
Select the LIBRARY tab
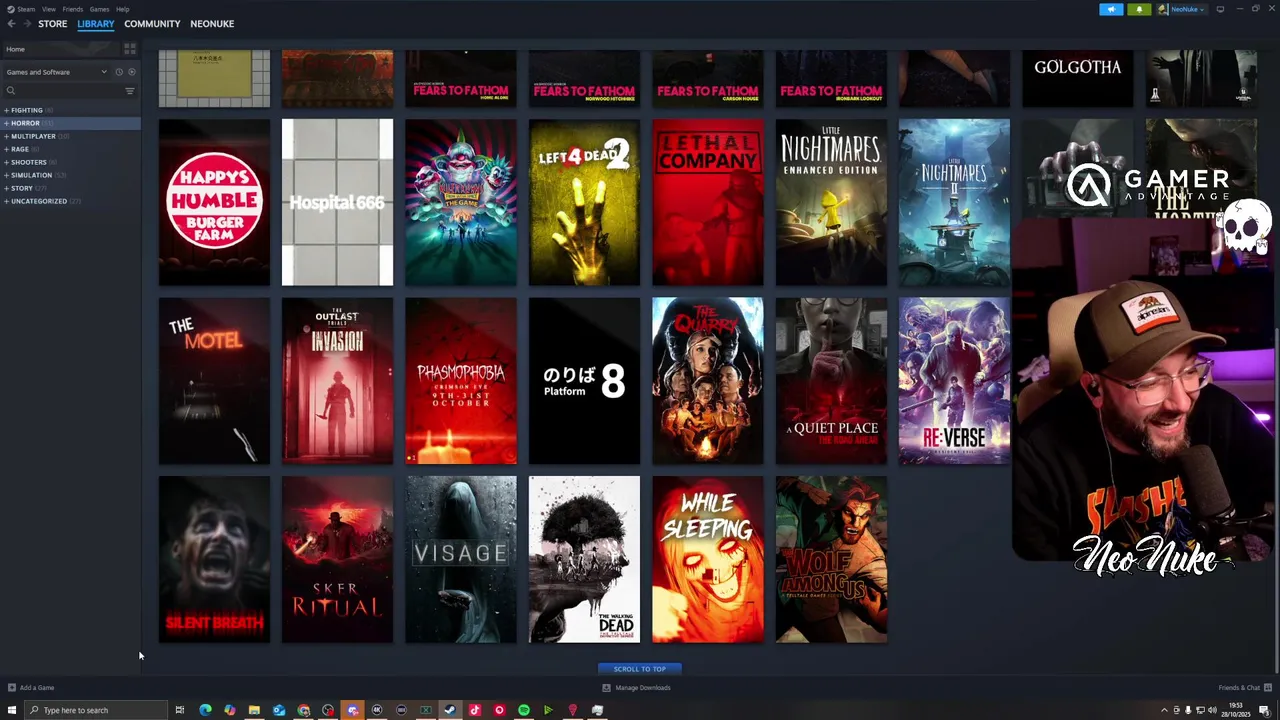coord(96,23)
